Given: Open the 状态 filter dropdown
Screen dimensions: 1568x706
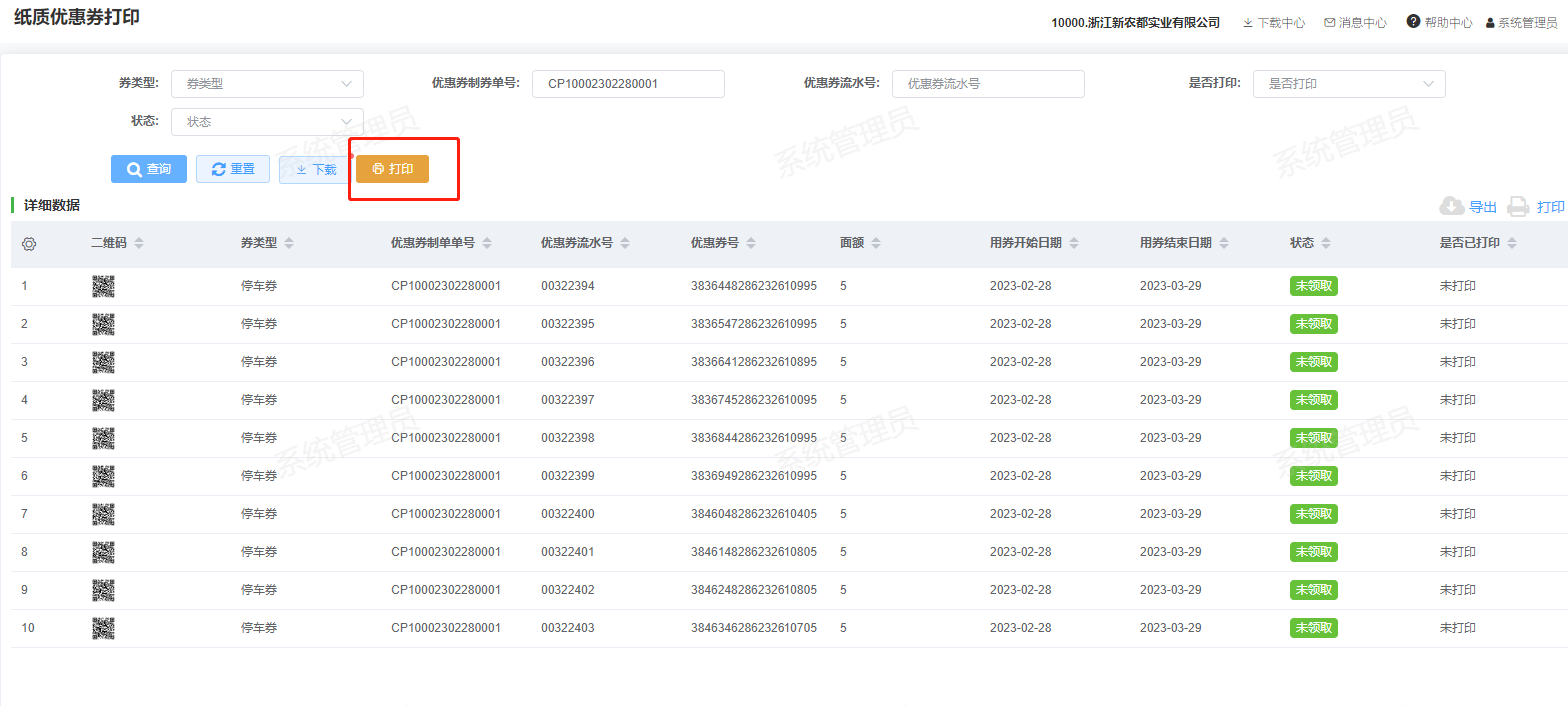Looking at the screenshot, I should pyautogui.click(x=267, y=122).
